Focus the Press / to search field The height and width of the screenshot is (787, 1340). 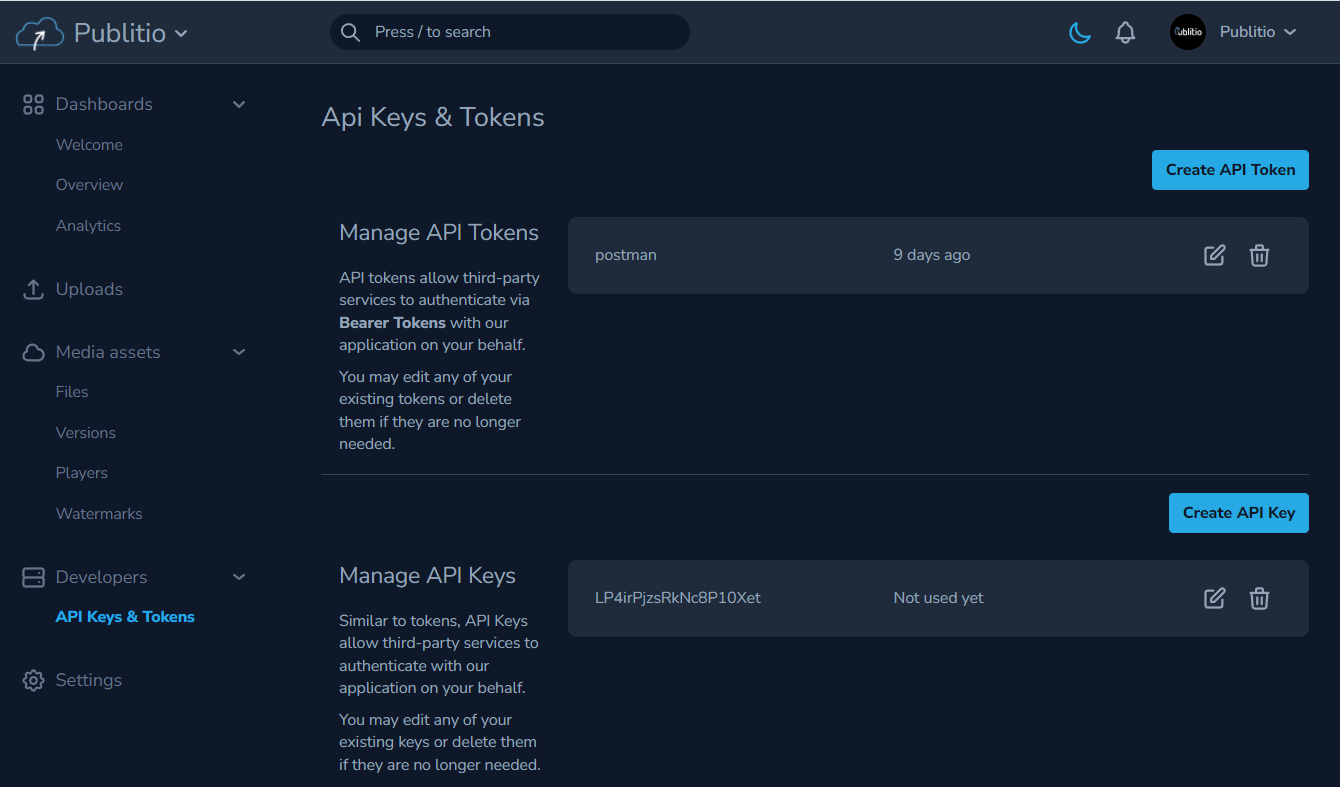tap(510, 32)
